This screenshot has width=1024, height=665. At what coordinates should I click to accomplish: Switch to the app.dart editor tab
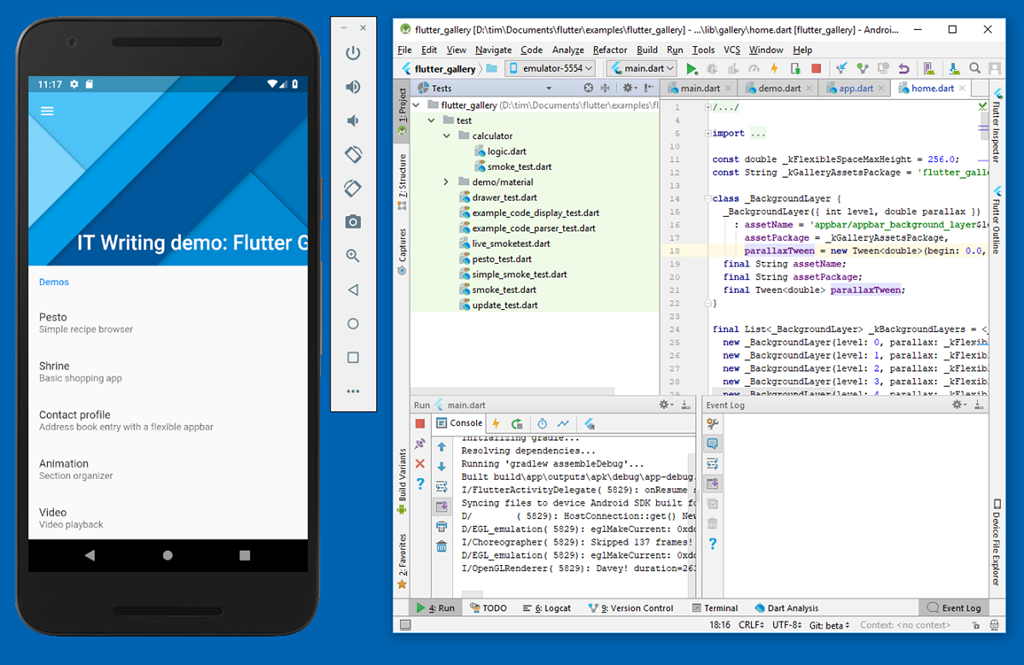[854, 88]
